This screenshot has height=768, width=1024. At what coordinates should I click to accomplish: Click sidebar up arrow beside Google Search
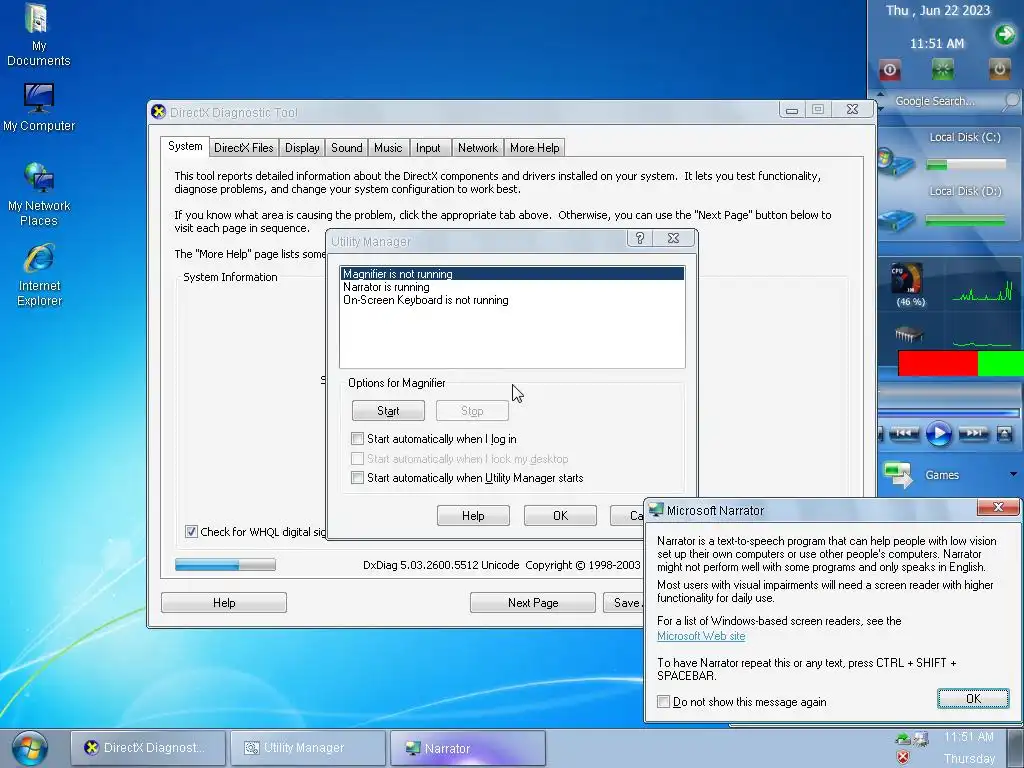[x=880, y=95]
